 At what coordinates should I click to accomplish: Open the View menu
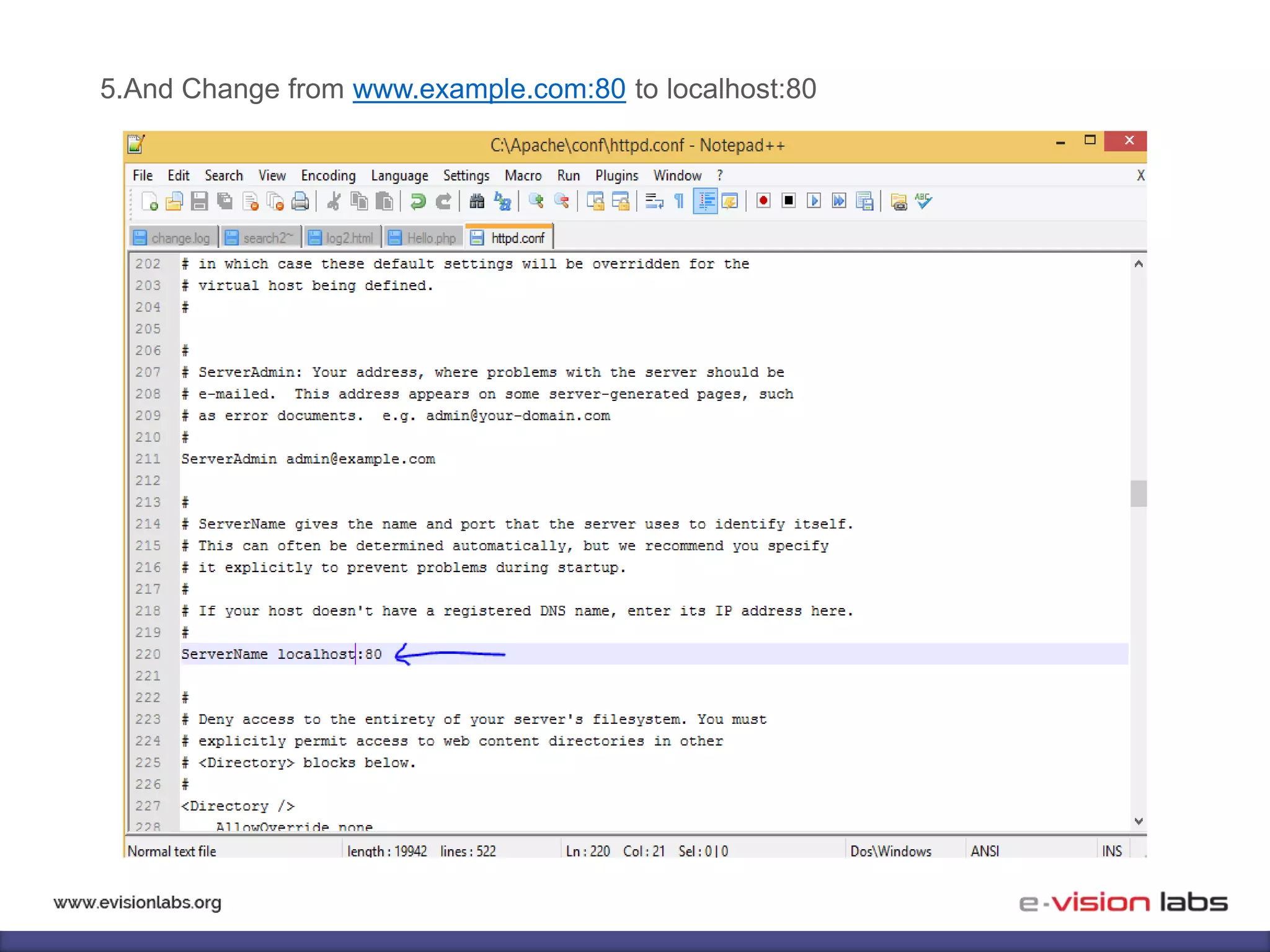pyautogui.click(x=272, y=175)
